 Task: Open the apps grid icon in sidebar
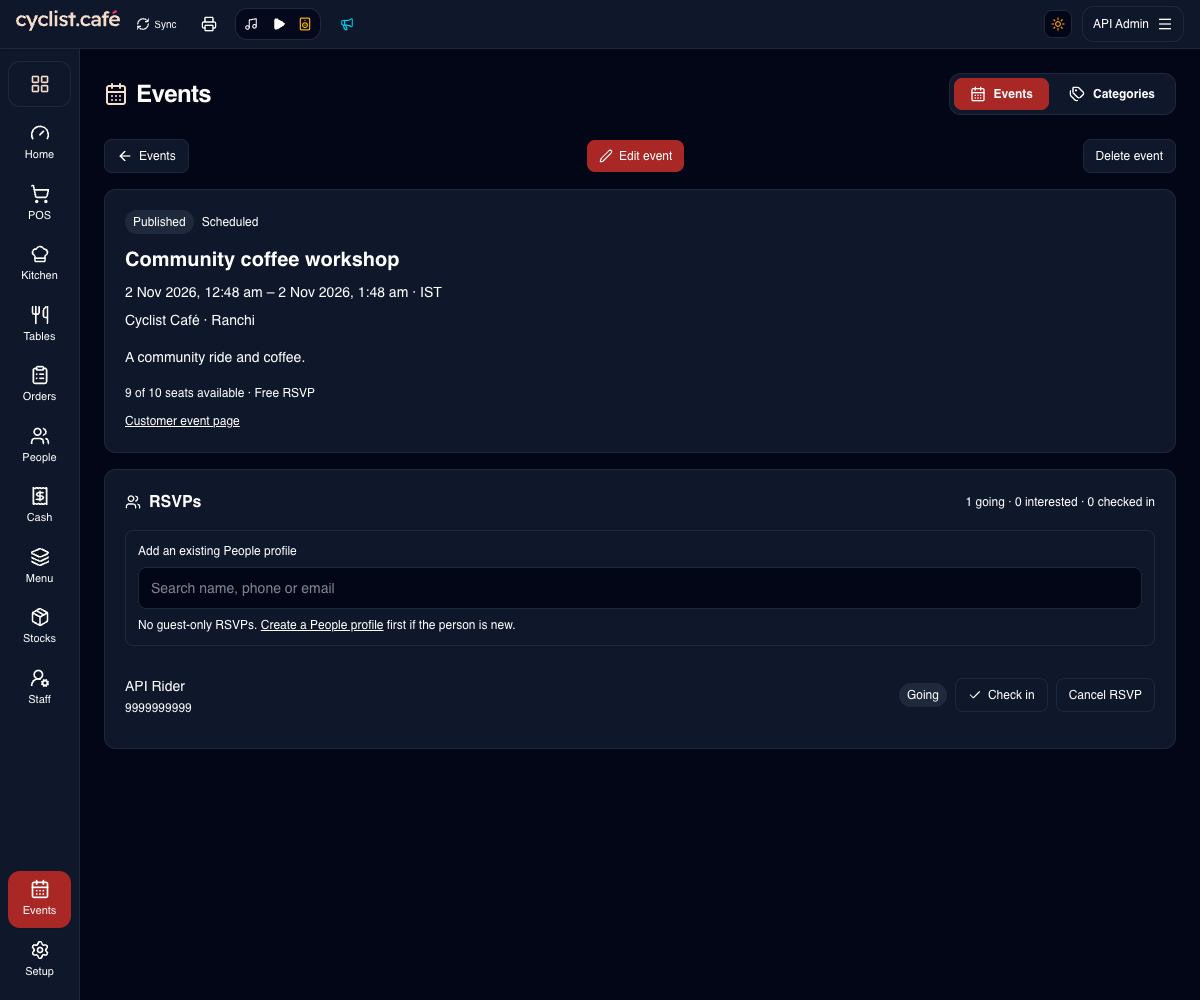pyautogui.click(x=40, y=84)
